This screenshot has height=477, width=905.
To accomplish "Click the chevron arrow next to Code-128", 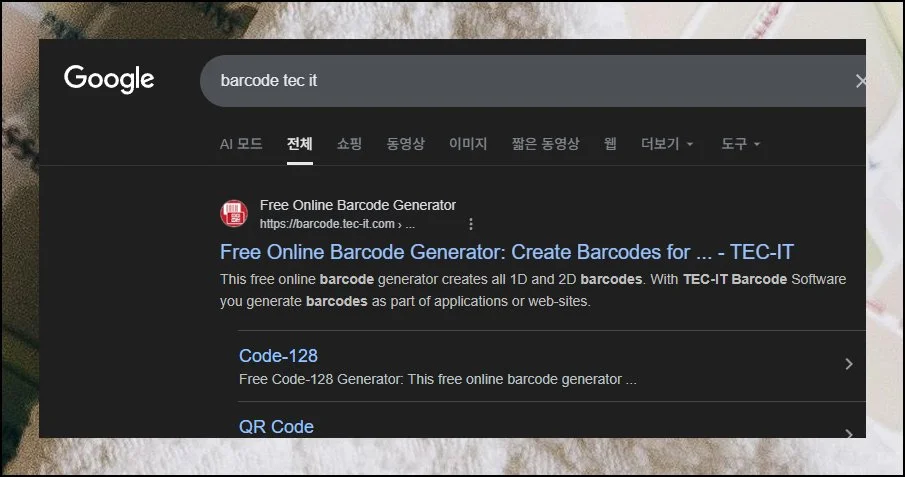I will pyautogui.click(x=848, y=364).
